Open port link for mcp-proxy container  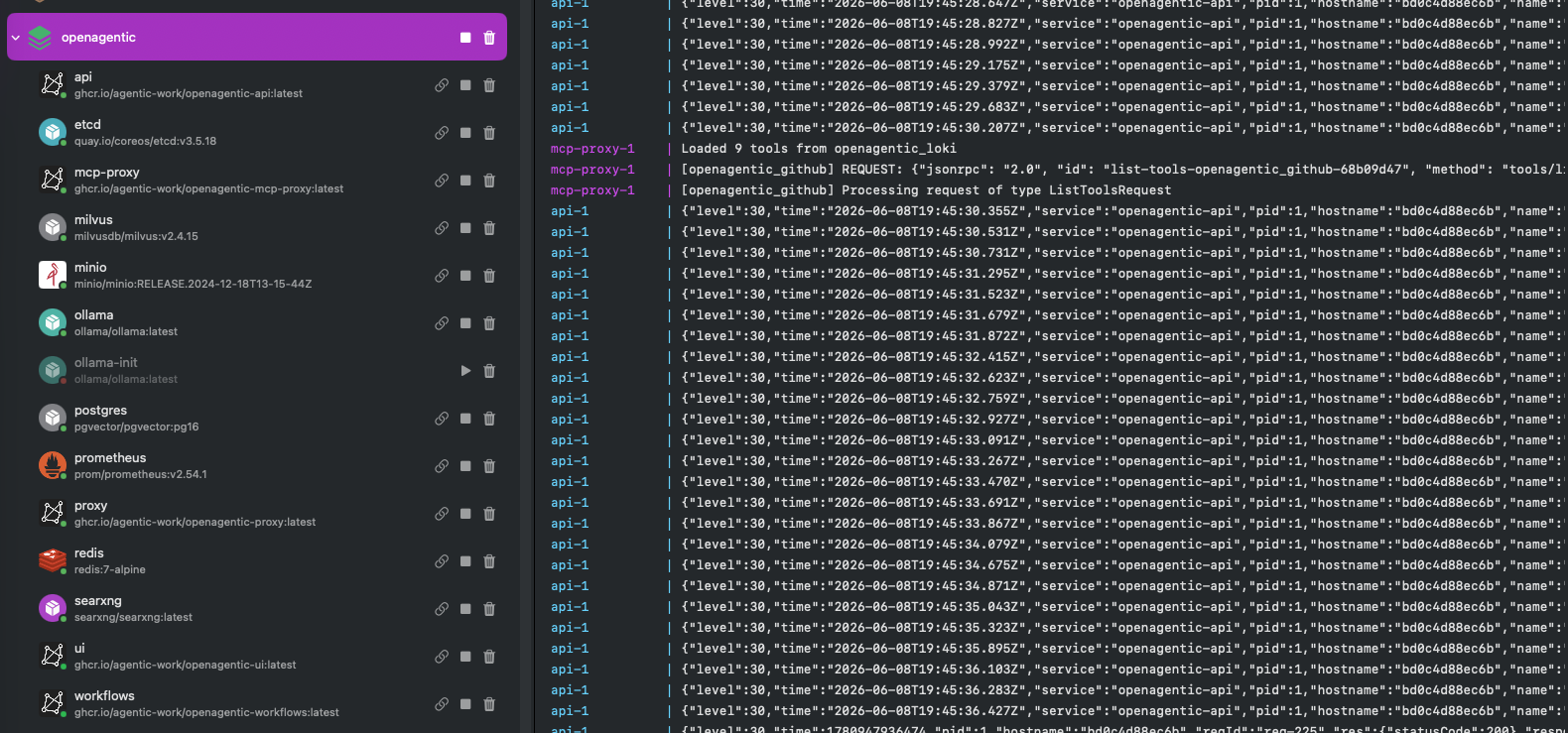442,181
